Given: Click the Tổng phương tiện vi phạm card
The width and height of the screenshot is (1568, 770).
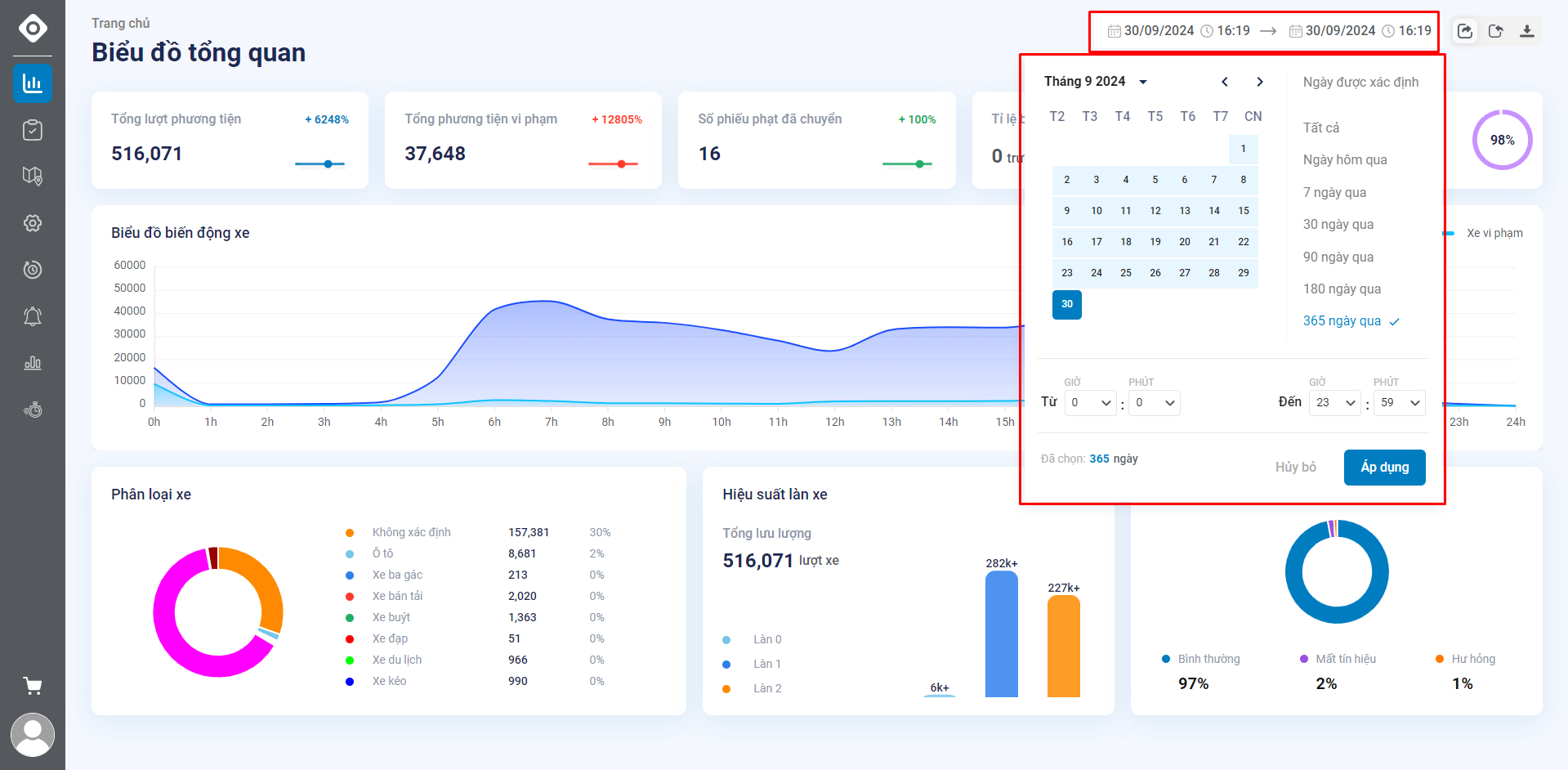Looking at the screenshot, I should [523, 140].
